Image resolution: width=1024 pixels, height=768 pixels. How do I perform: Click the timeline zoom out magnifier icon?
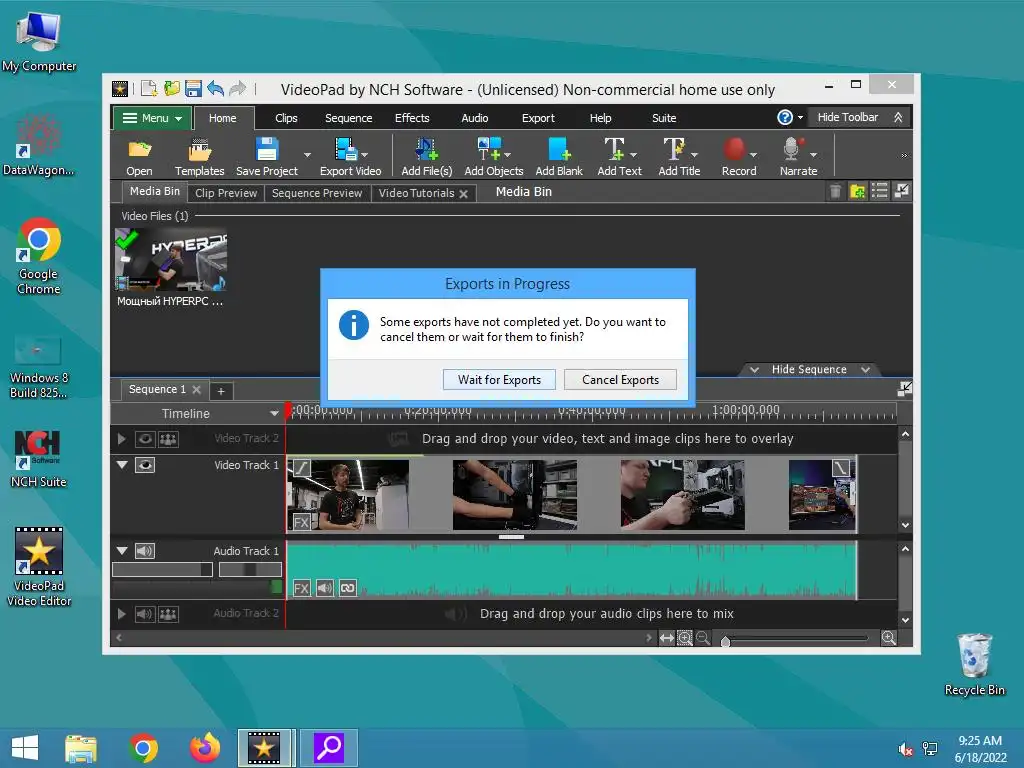click(703, 638)
